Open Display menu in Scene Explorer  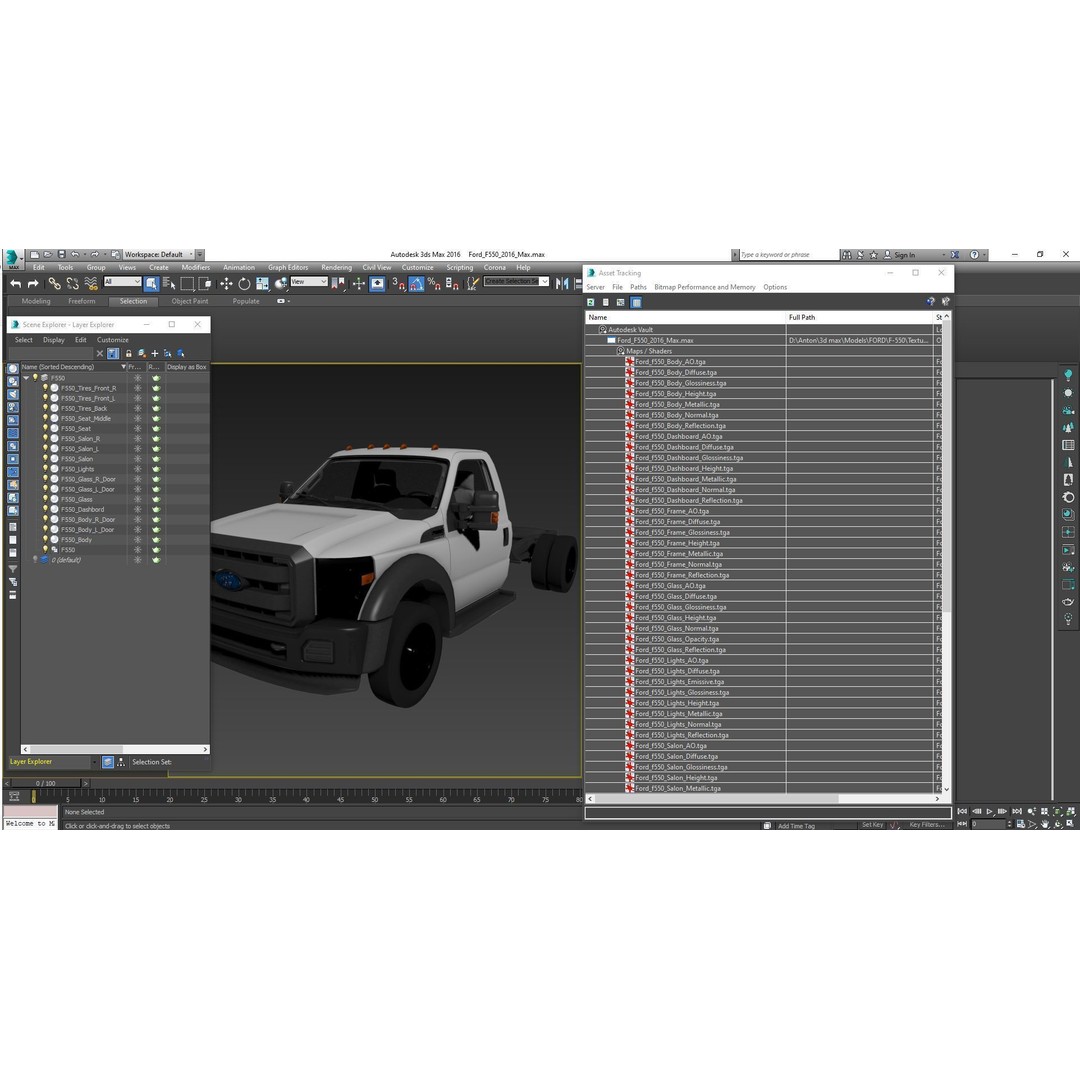(54, 340)
